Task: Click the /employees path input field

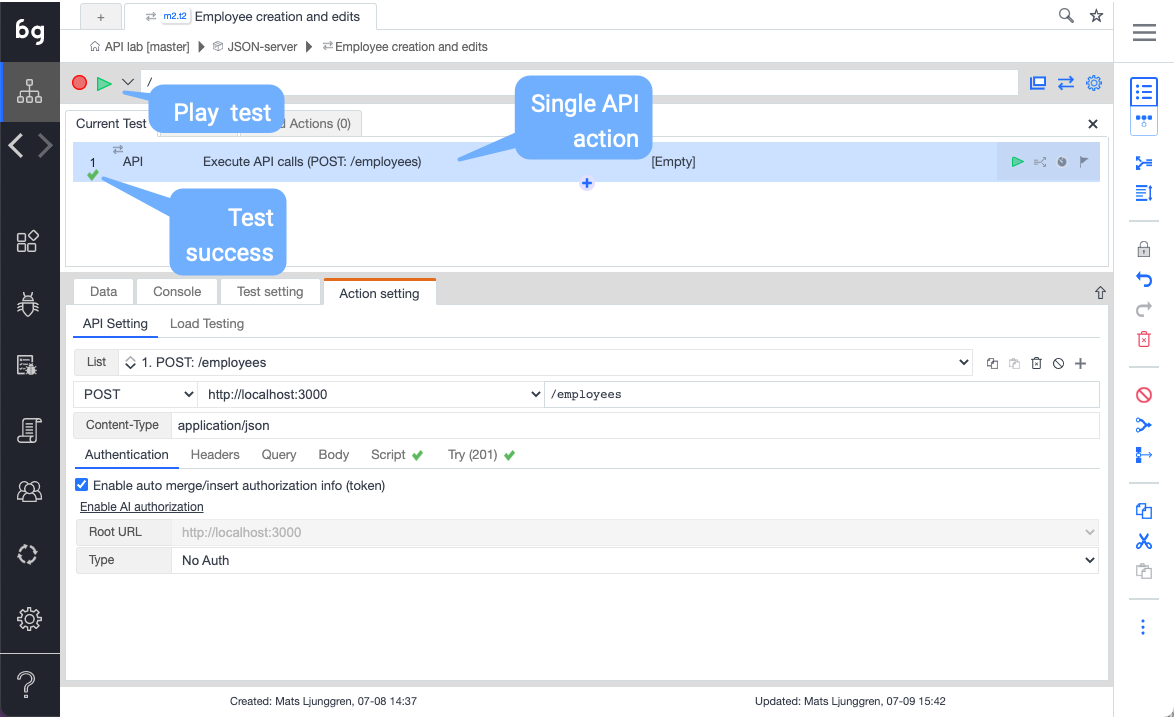Action: [822, 394]
